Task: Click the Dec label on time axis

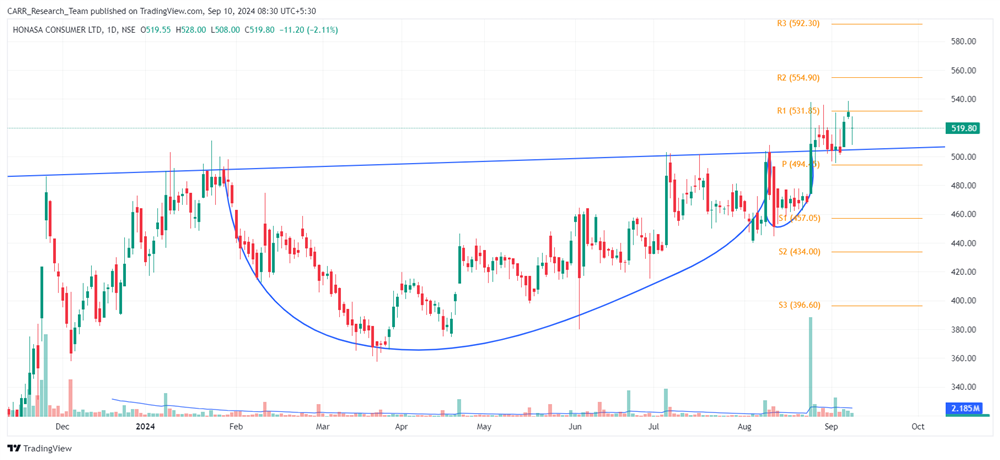Action: tap(62, 425)
